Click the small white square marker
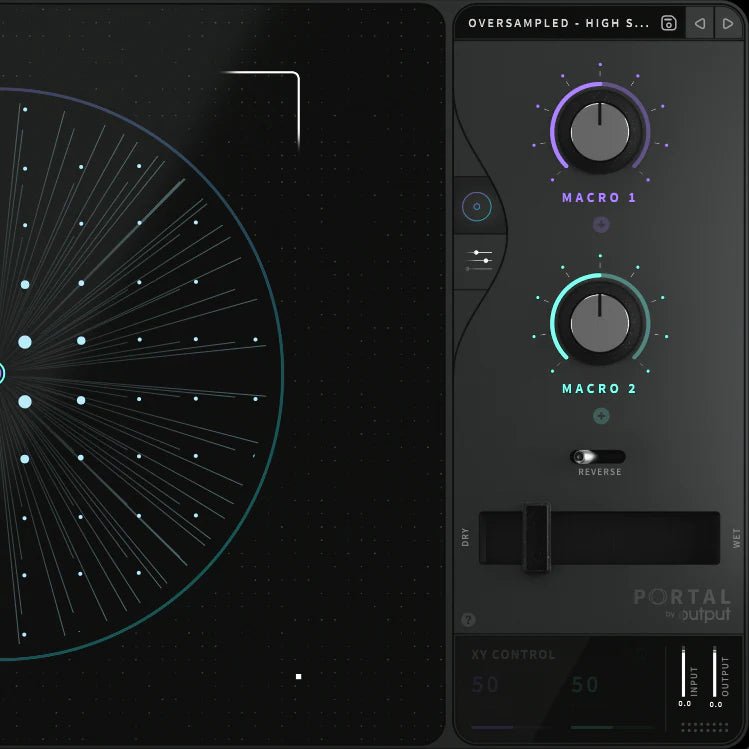The height and width of the screenshot is (749, 749). click(x=299, y=676)
